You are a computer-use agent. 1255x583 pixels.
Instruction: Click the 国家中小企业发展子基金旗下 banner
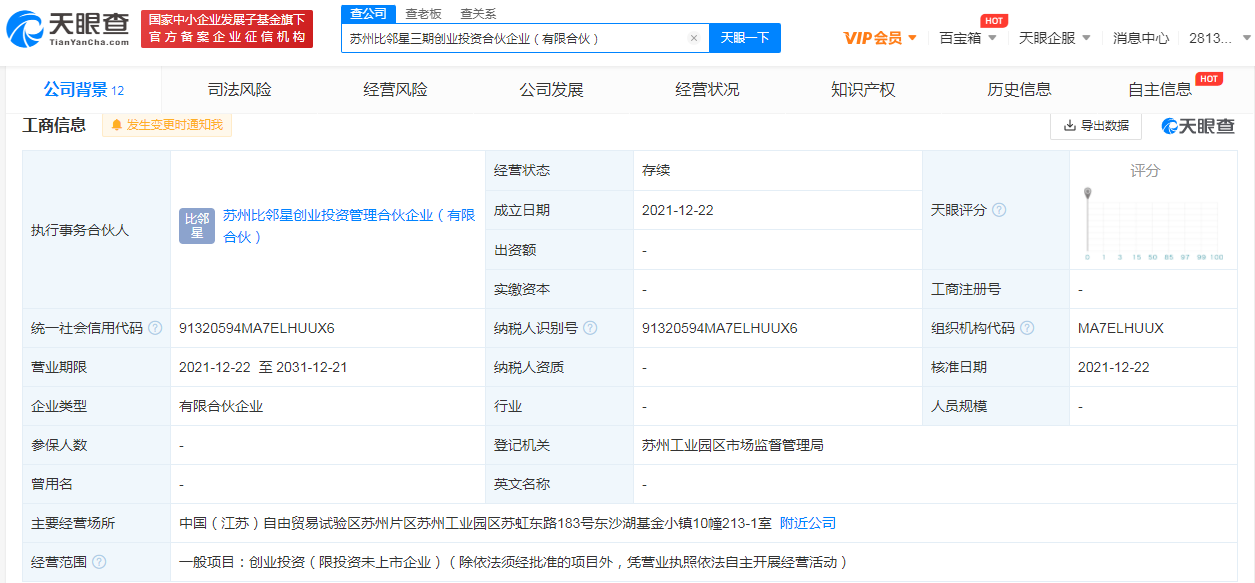pos(227,29)
